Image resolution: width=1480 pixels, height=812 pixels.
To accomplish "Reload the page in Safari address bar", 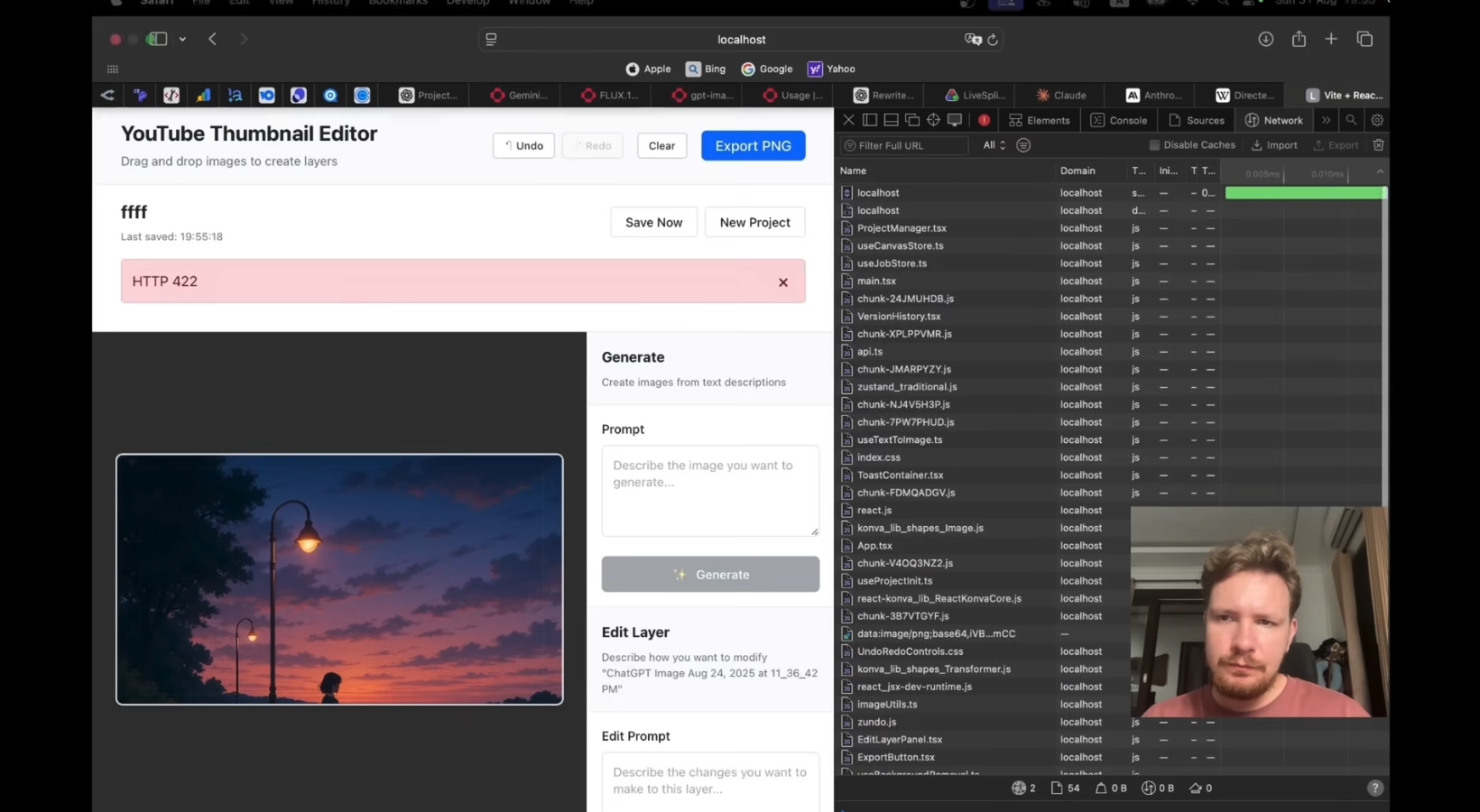I will click(x=993, y=40).
